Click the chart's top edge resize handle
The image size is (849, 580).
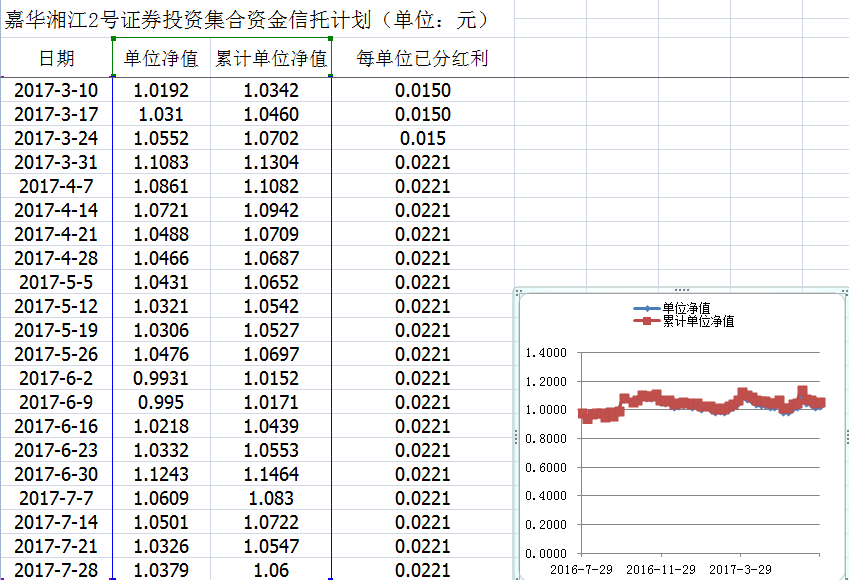pos(682,290)
